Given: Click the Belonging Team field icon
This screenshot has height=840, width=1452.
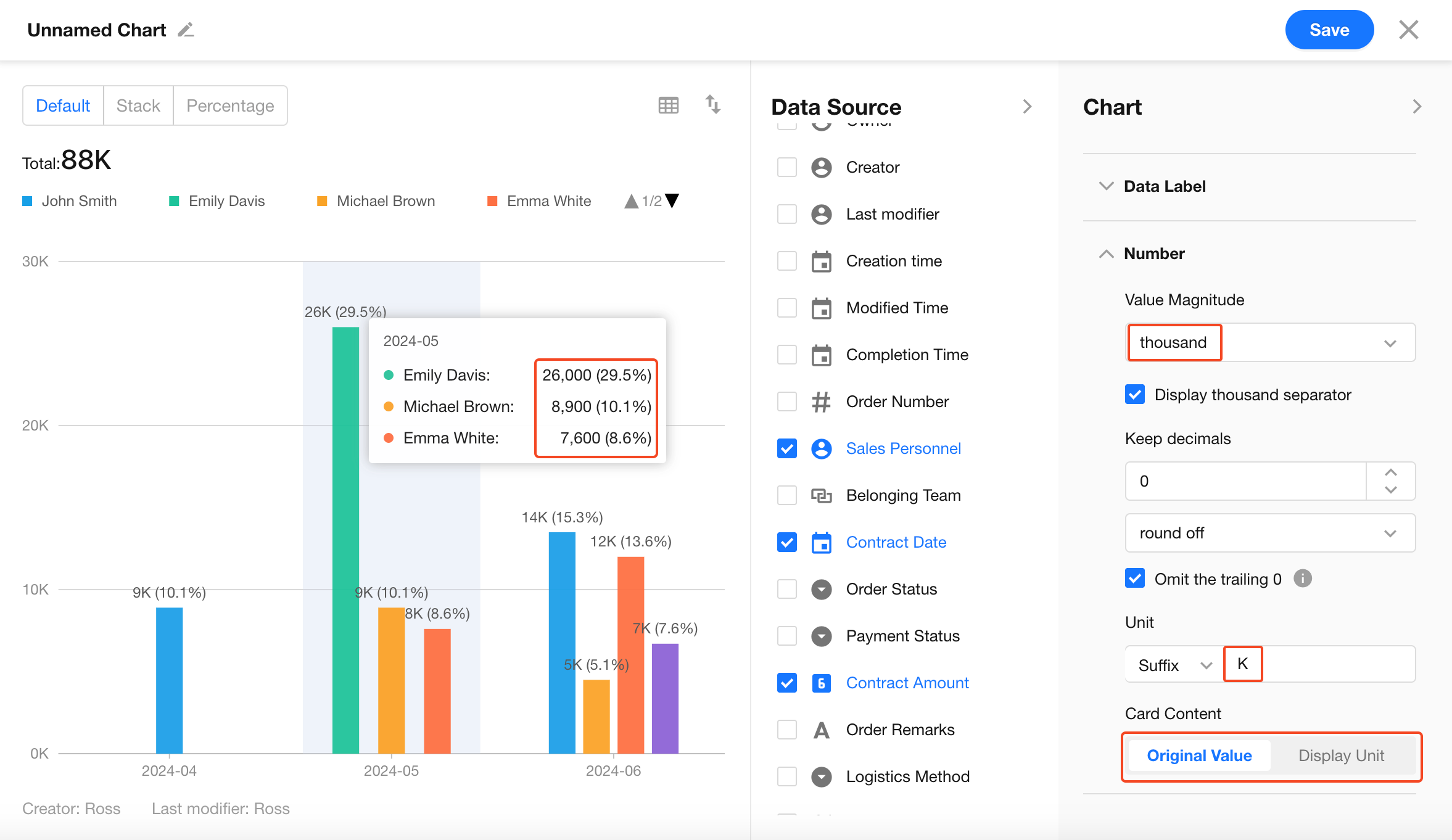Looking at the screenshot, I should pos(821,496).
